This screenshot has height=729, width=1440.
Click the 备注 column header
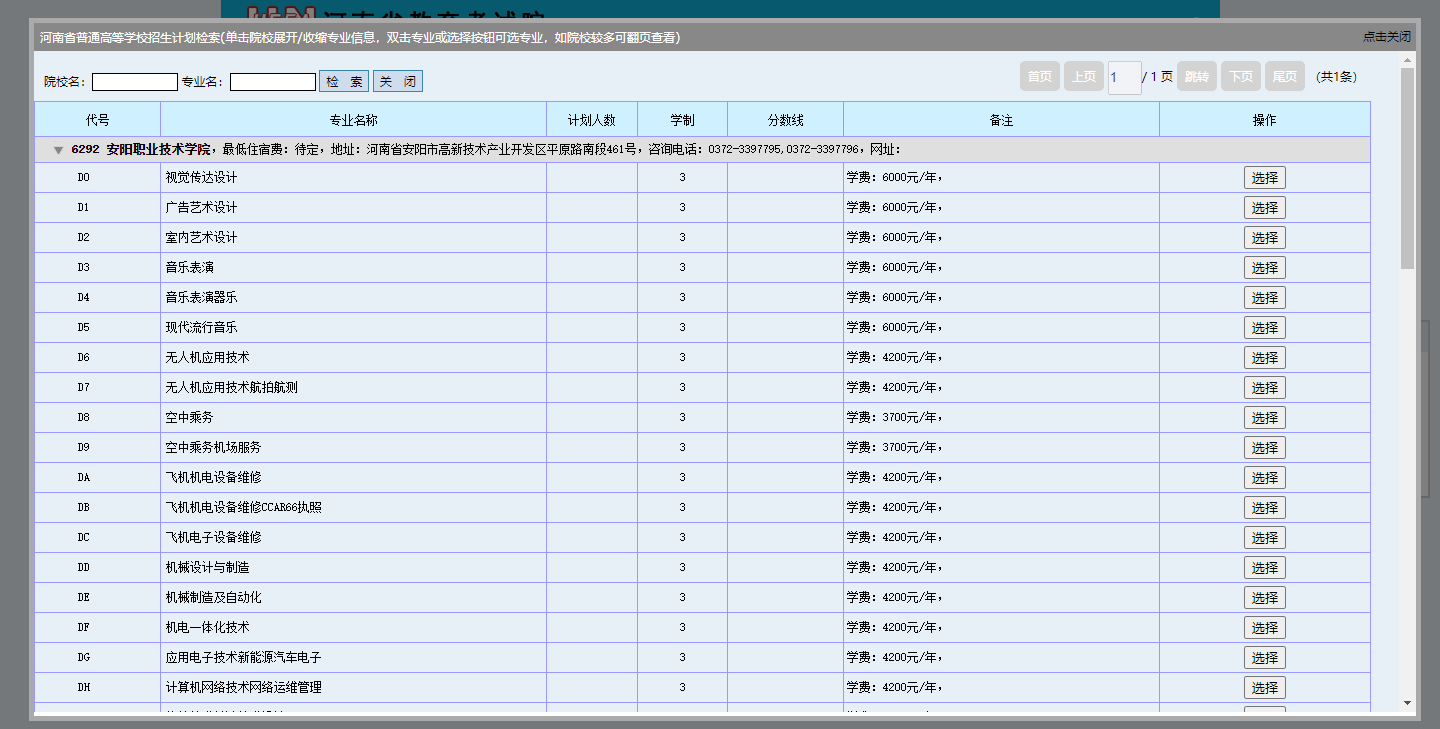(1001, 120)
